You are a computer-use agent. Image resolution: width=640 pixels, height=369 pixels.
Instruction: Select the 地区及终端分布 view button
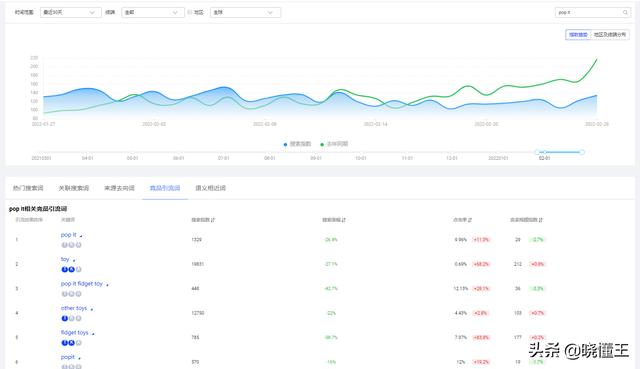coord(609,35)
